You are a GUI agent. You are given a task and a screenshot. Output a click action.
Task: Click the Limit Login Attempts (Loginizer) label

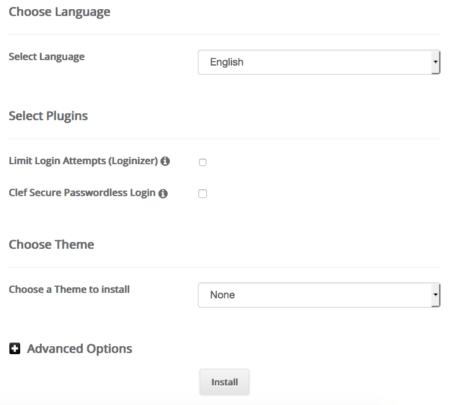click(x=83, y=161)
